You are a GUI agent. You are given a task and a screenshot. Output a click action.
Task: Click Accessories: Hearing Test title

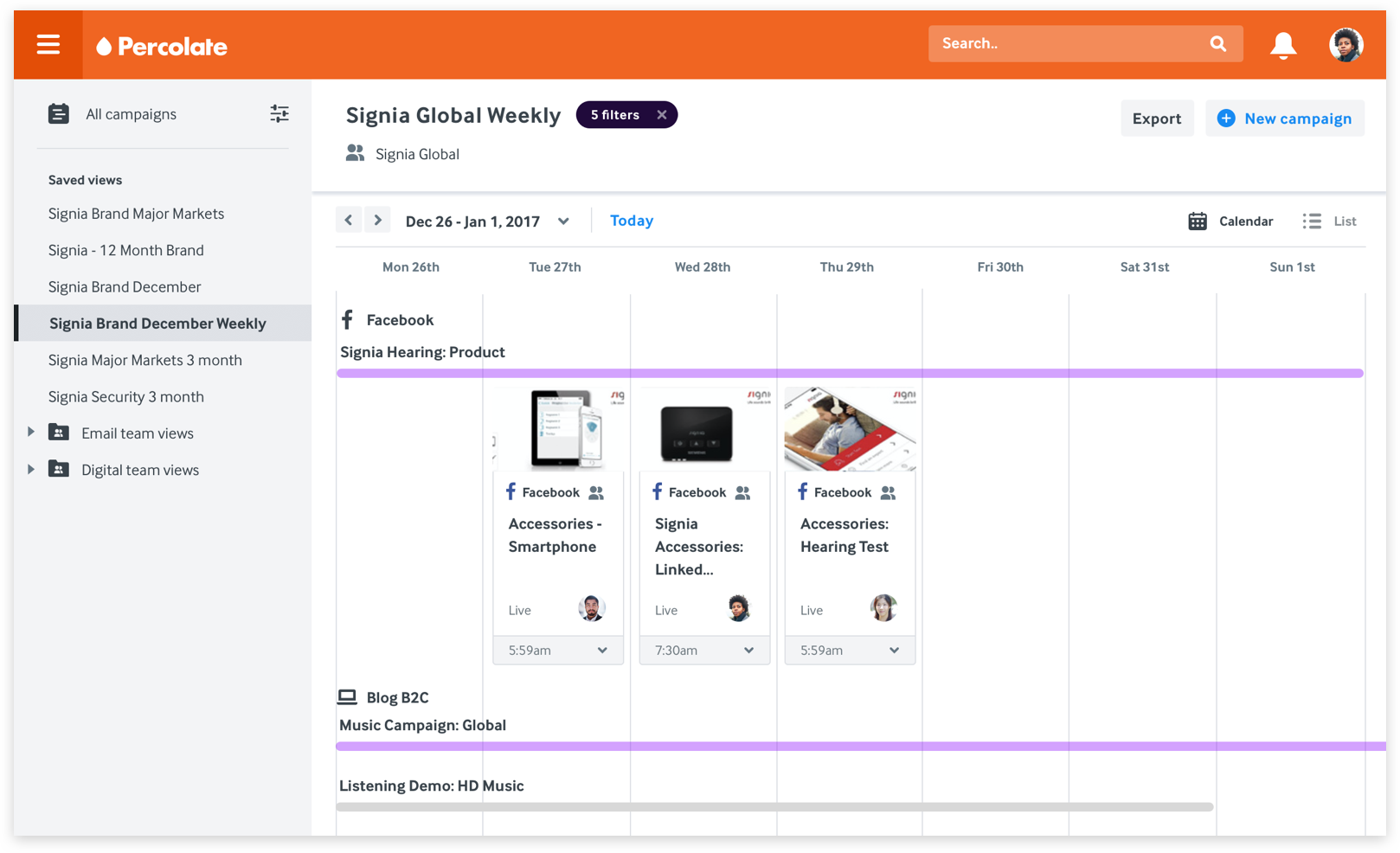pos(844,535)
